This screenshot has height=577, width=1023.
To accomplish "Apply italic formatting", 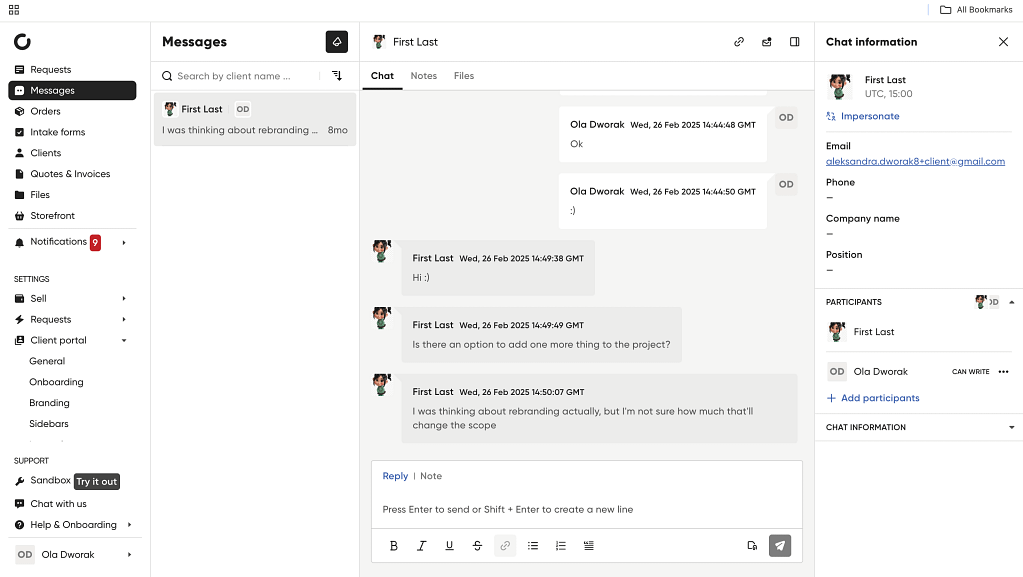I will 421,546.
